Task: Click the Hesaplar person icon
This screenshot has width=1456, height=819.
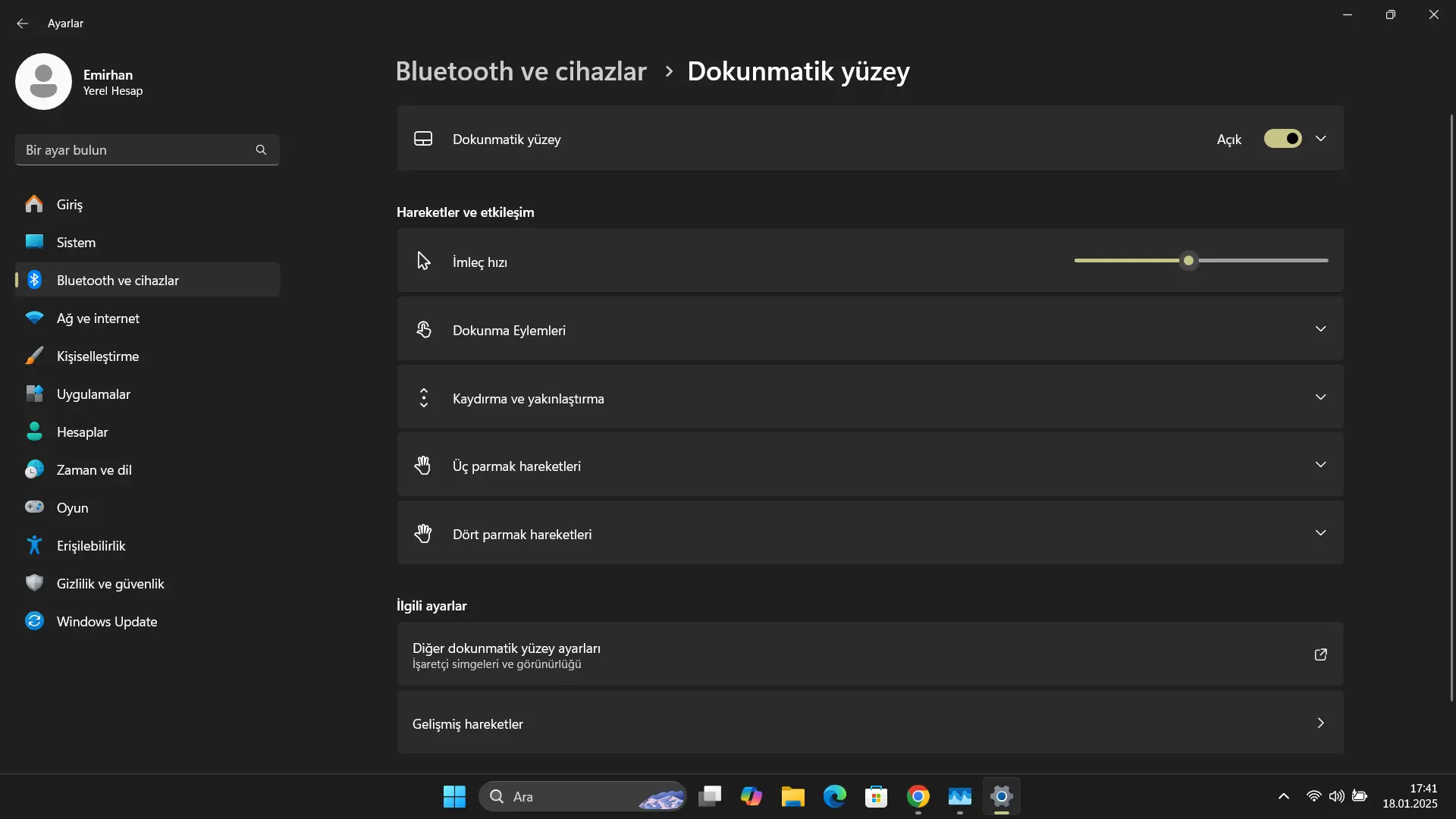Action: [x=34, y=431]
